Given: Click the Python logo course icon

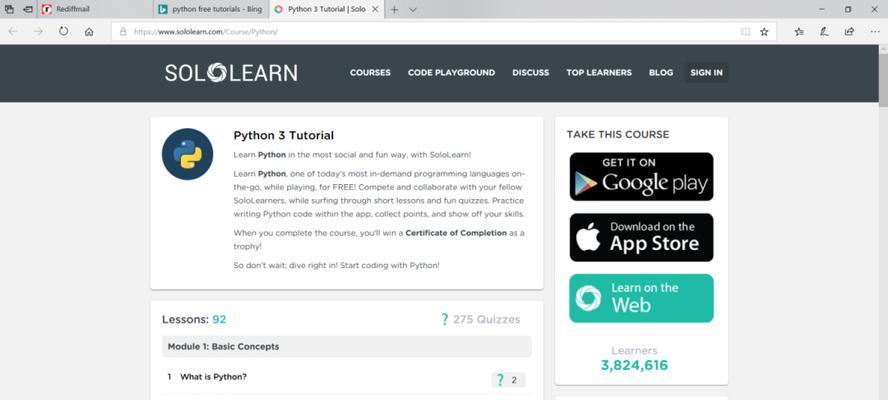Looking at the screenshot, I should click(x=187, y=154).
